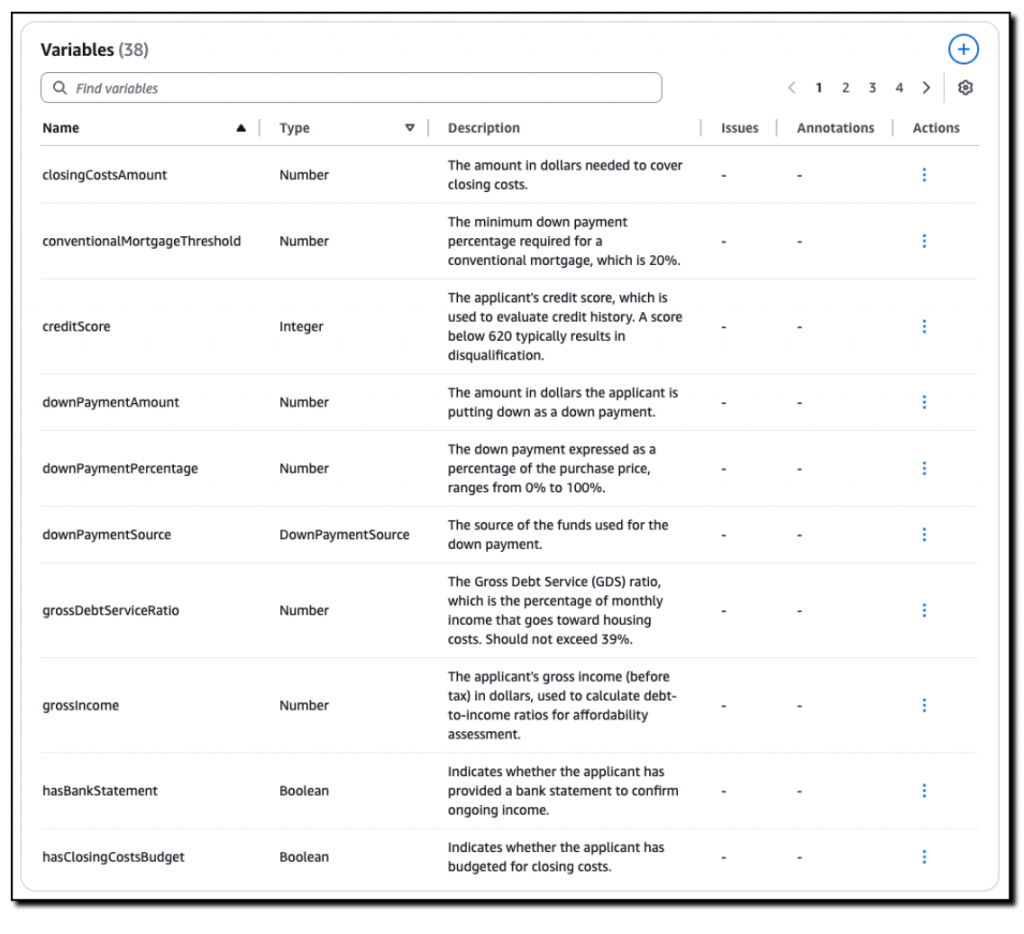Viewport: 1024px width, 934px height.
Task: Switch to page 2 of variables
Action: [x=845, y=88]
